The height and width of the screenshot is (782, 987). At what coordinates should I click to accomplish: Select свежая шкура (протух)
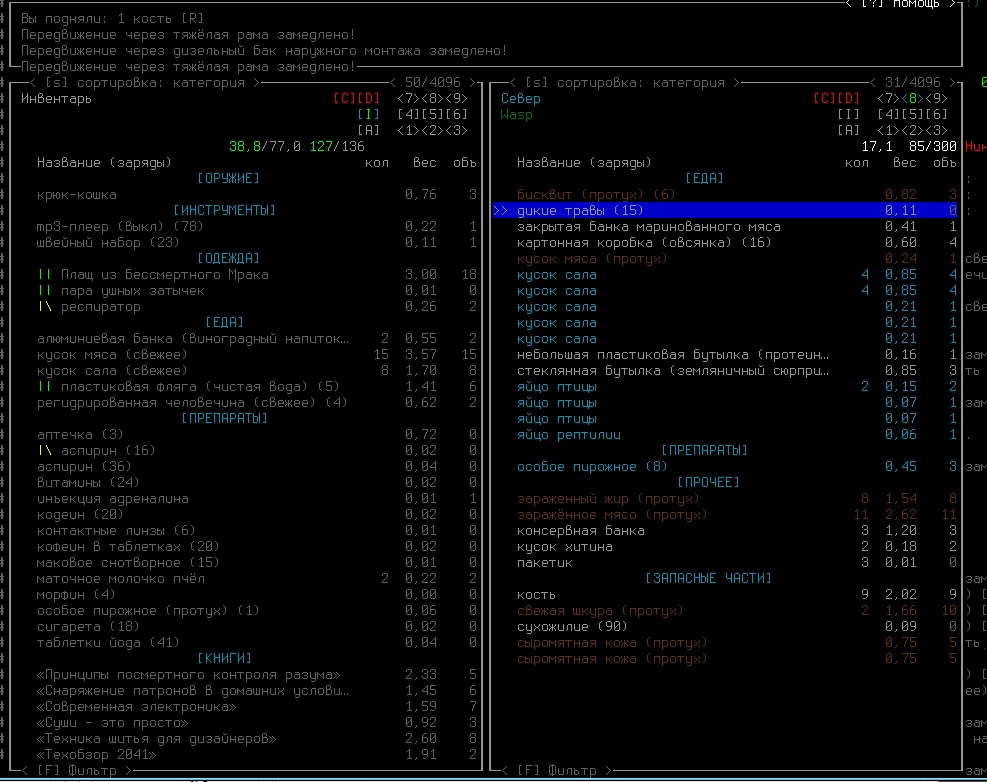(736, 611)
